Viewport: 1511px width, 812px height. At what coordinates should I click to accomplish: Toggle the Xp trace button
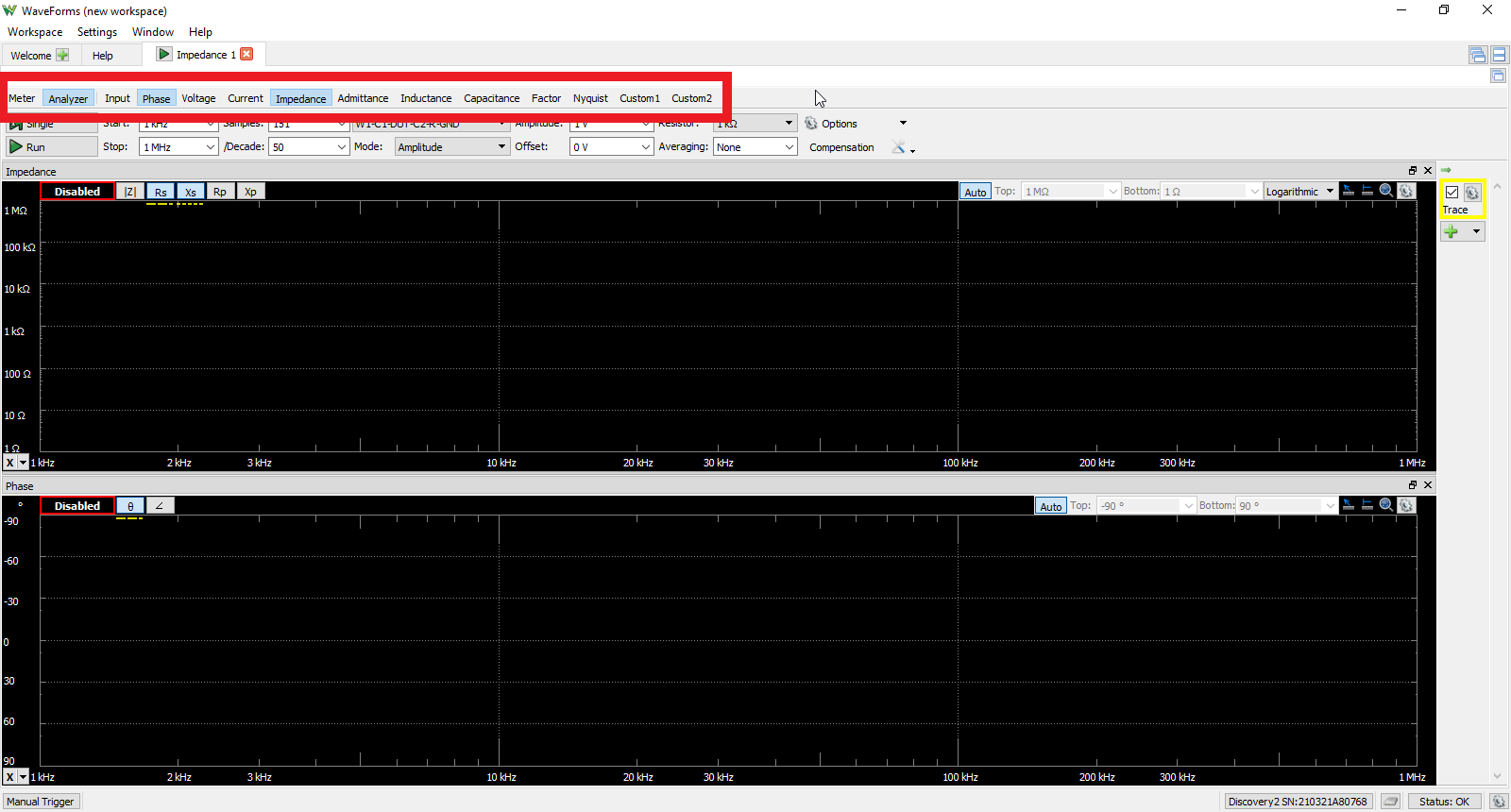coord(250,192)
